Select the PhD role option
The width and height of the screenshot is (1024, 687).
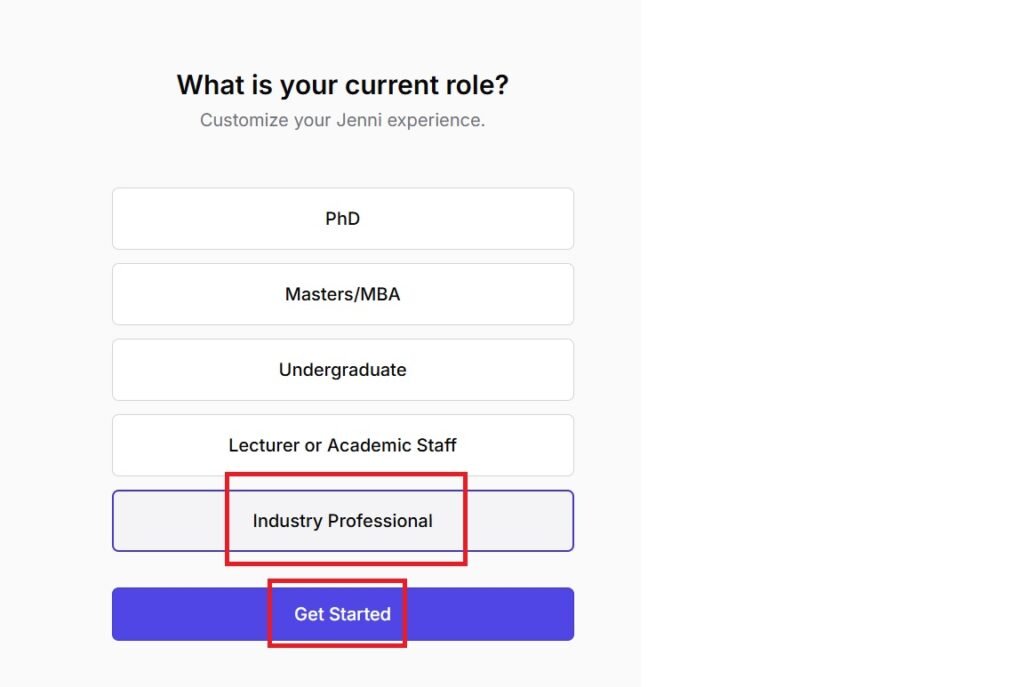pyautogui.click(x=342, y=218)
